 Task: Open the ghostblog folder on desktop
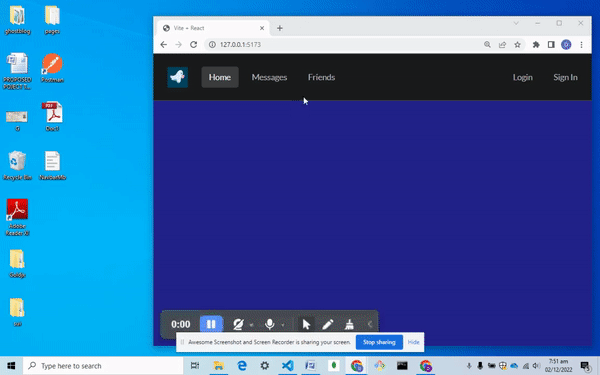[x=17, y=20]
